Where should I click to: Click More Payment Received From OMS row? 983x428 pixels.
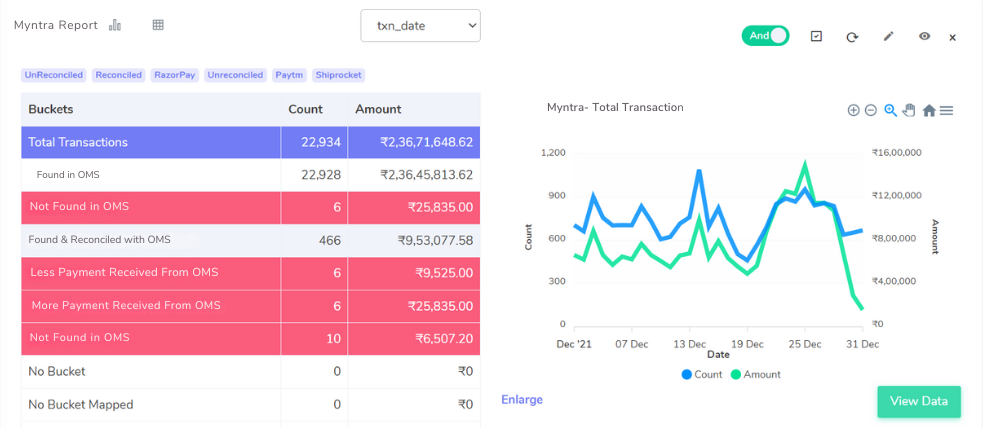click(251, 306)
